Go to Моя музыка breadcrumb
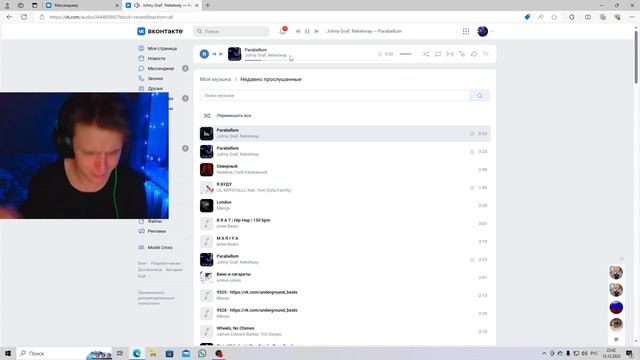The width and height of the screenshot is (640, 360). click(215, 79)
